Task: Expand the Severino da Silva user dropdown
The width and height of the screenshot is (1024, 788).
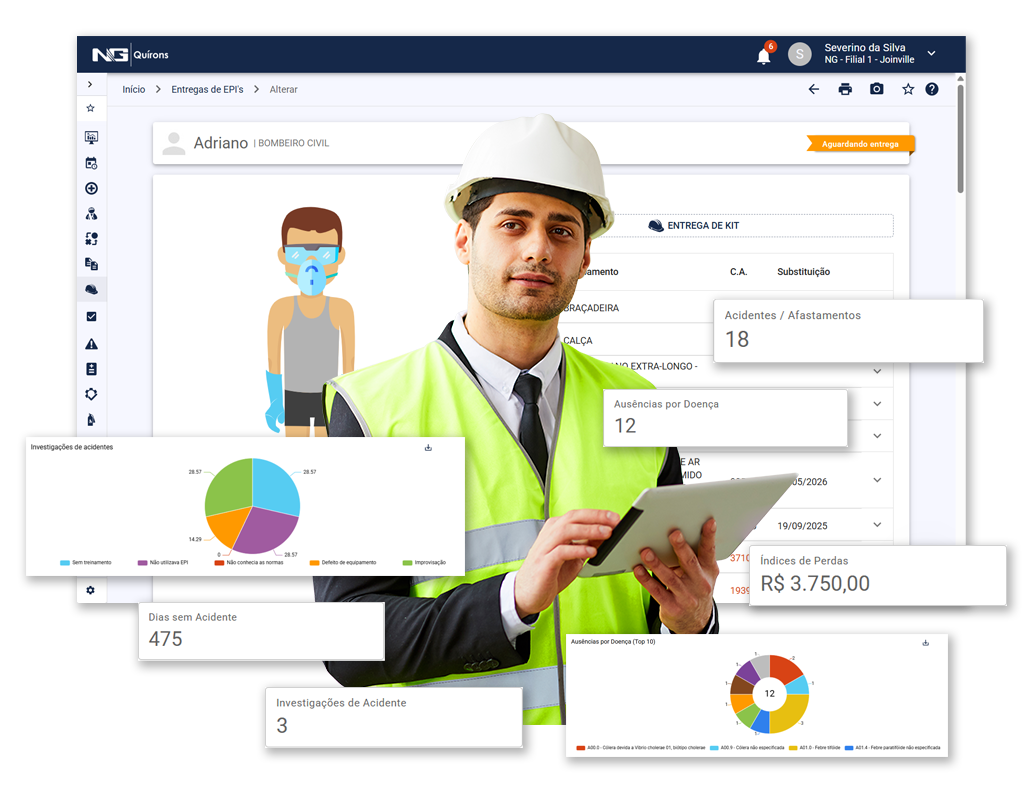Action: coord(932,53)
